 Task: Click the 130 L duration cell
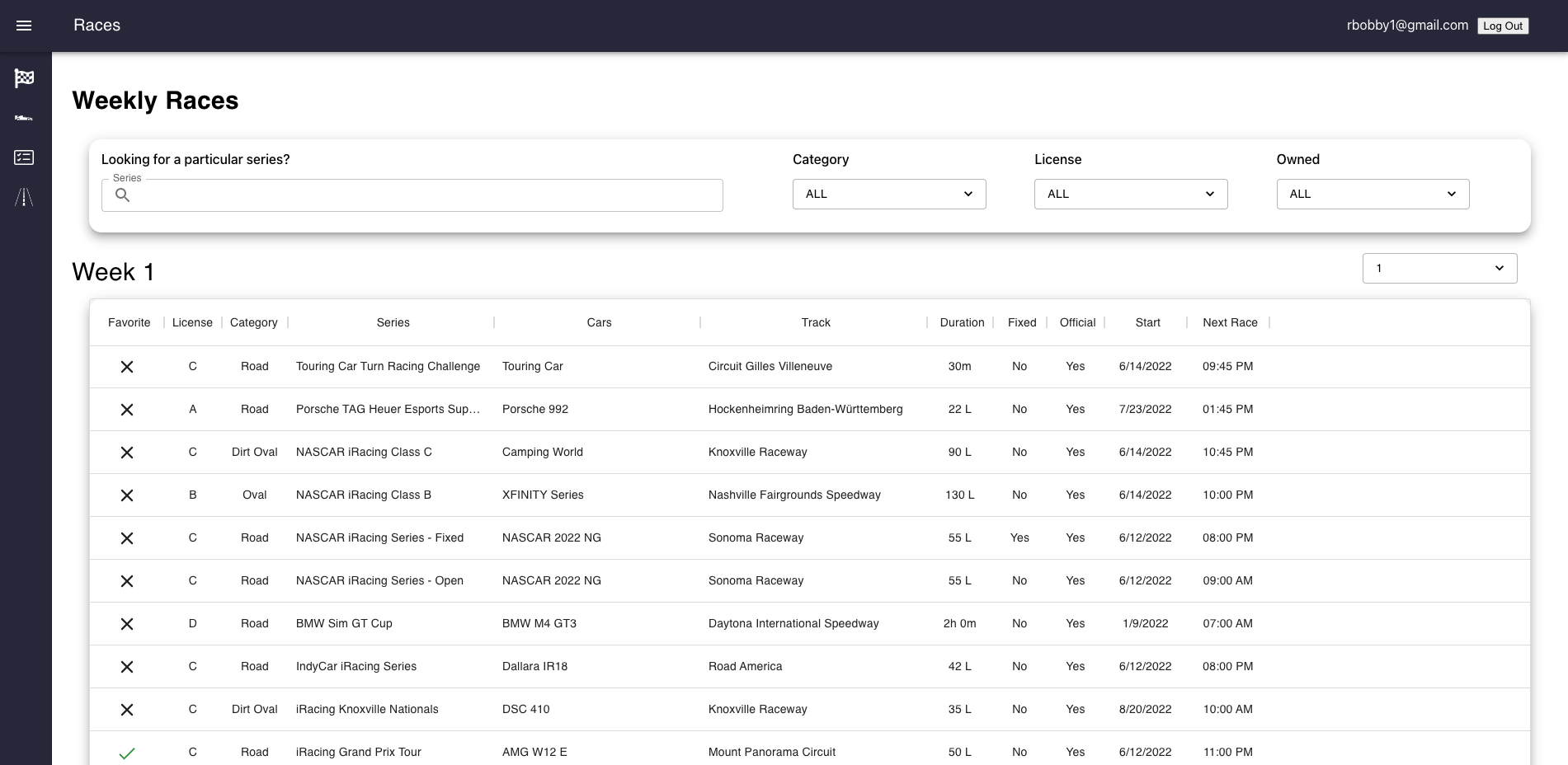click(x=960, y=495)
